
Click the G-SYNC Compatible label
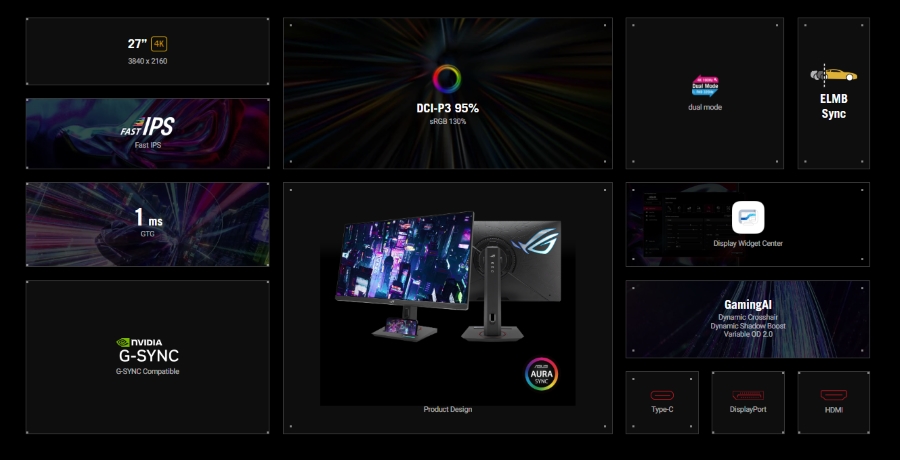pyautogui.click(x=147, y=372)
